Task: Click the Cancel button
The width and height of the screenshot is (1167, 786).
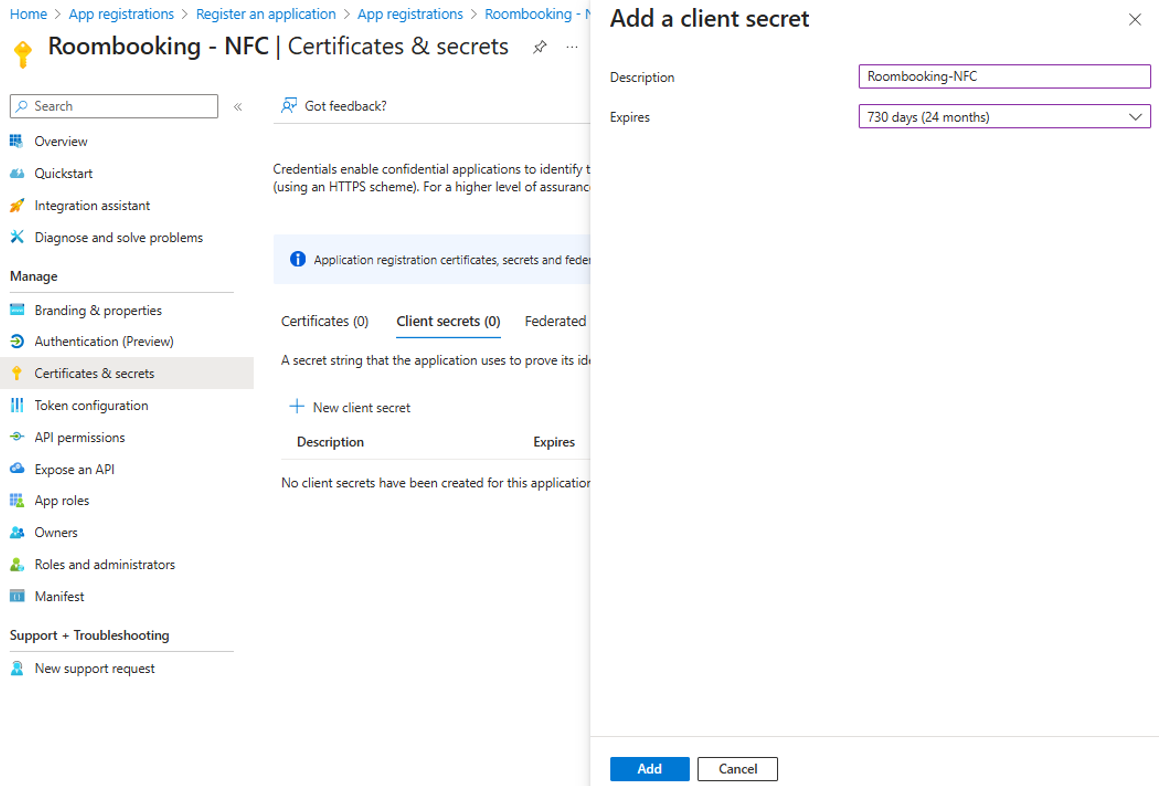Action: [737, 769]
